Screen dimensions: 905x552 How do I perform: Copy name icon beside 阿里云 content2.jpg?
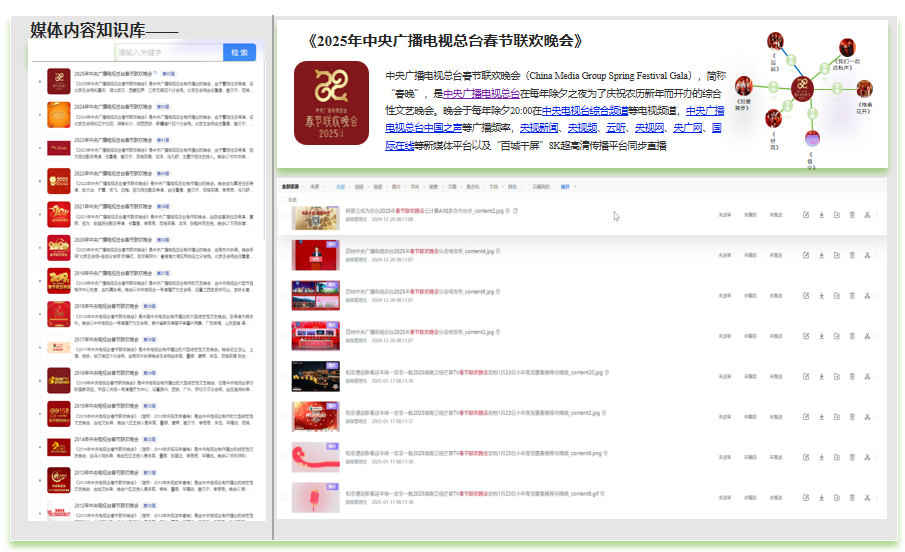(x=515, y=211)
